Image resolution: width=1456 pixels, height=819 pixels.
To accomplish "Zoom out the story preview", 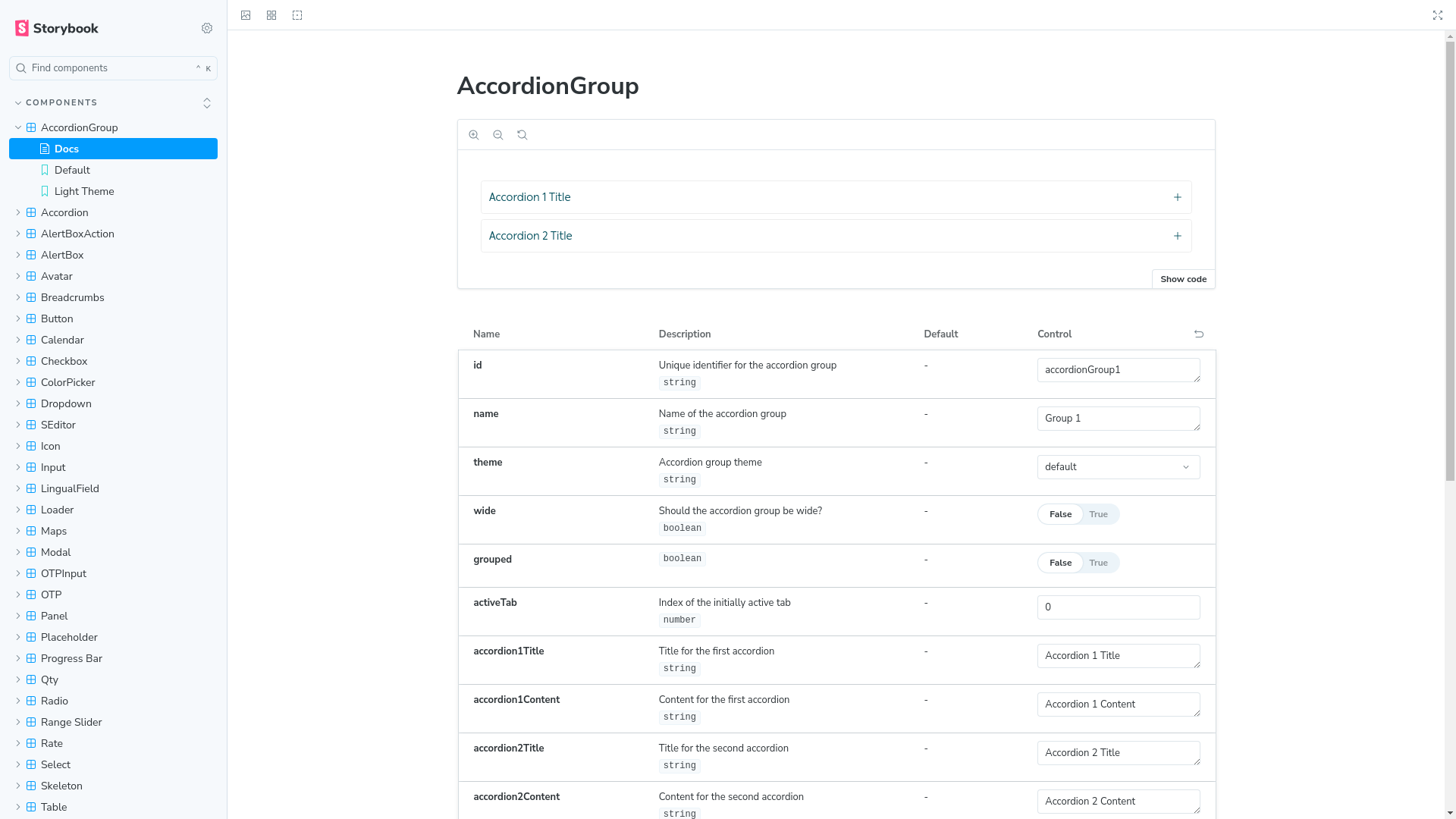I will (x=498, y=135).
